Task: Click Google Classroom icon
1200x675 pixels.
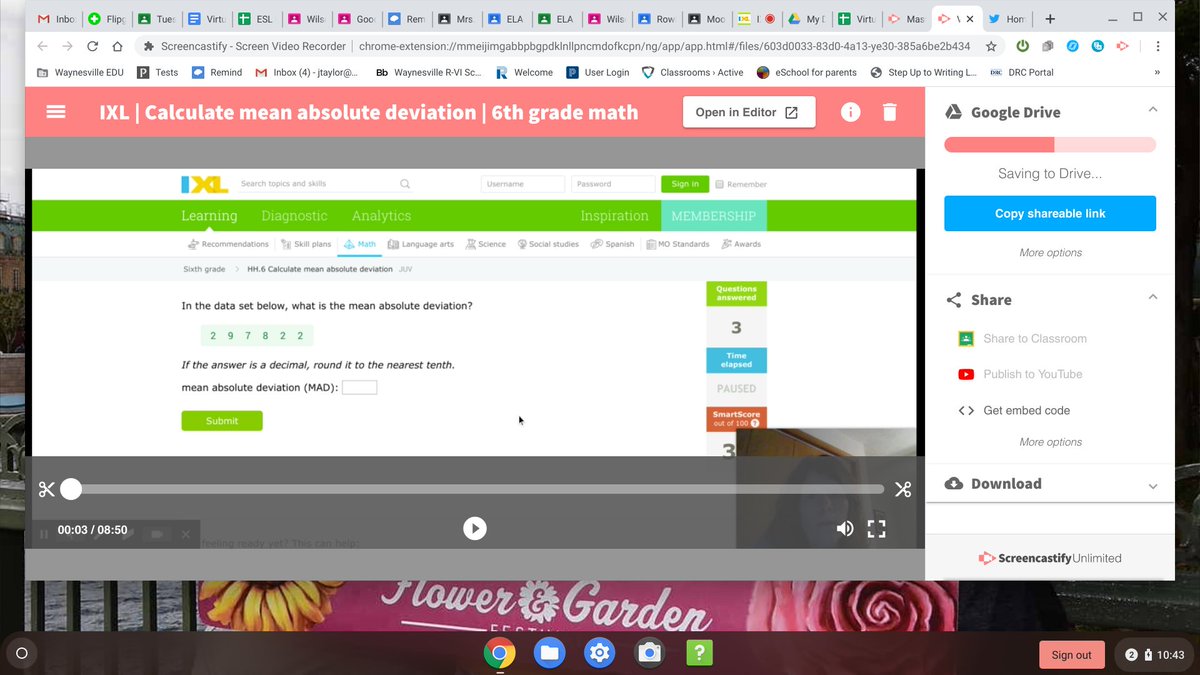Action: click(x=966, y=338)
